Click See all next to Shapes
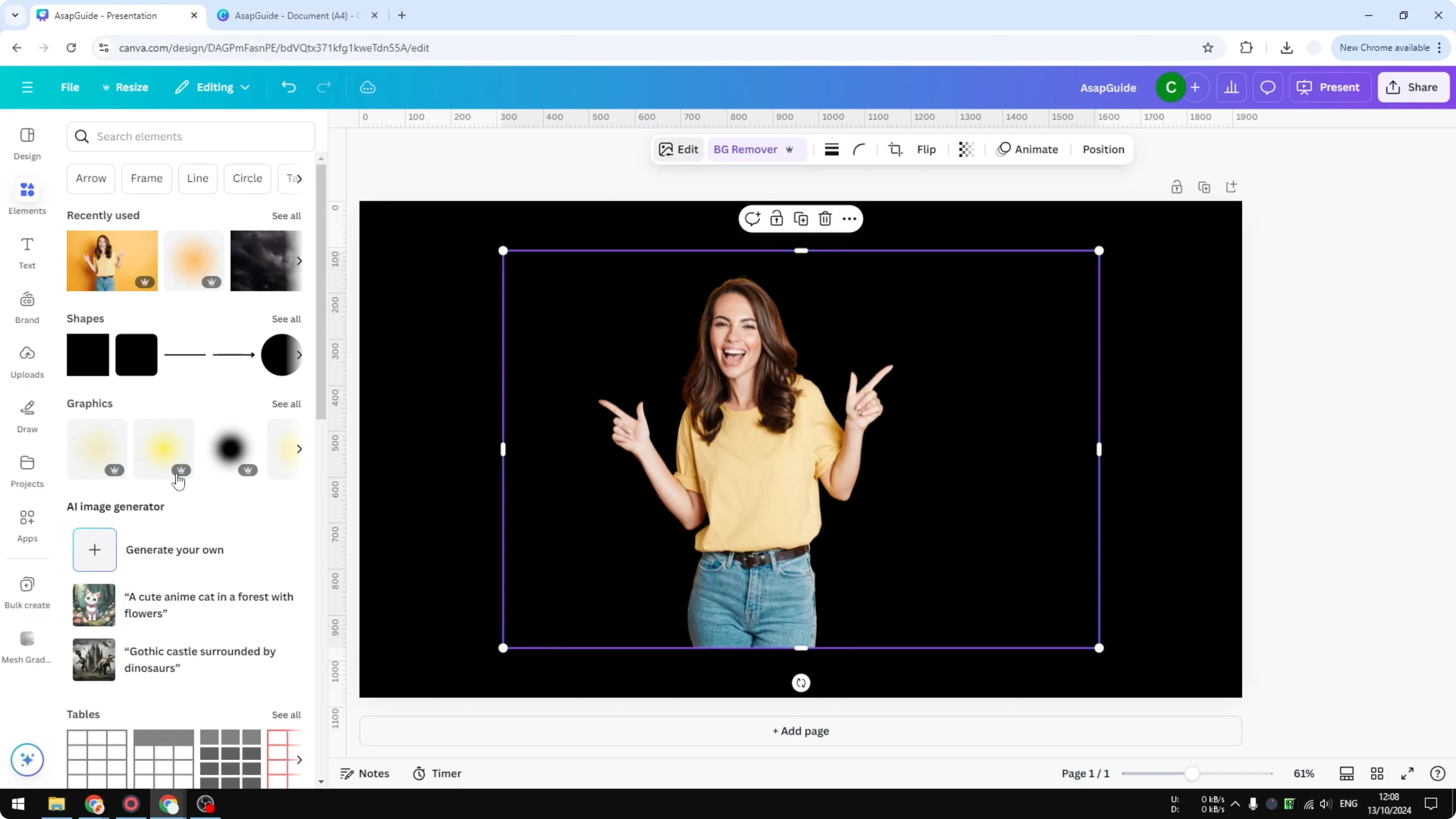 (x=286, y=318)
